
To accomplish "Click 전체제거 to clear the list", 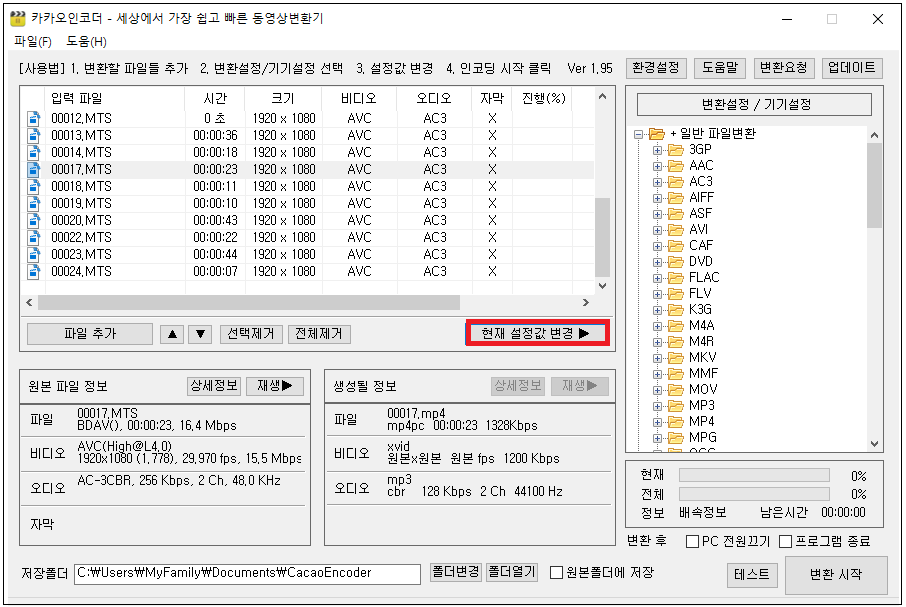I will (x=319, y=334).
